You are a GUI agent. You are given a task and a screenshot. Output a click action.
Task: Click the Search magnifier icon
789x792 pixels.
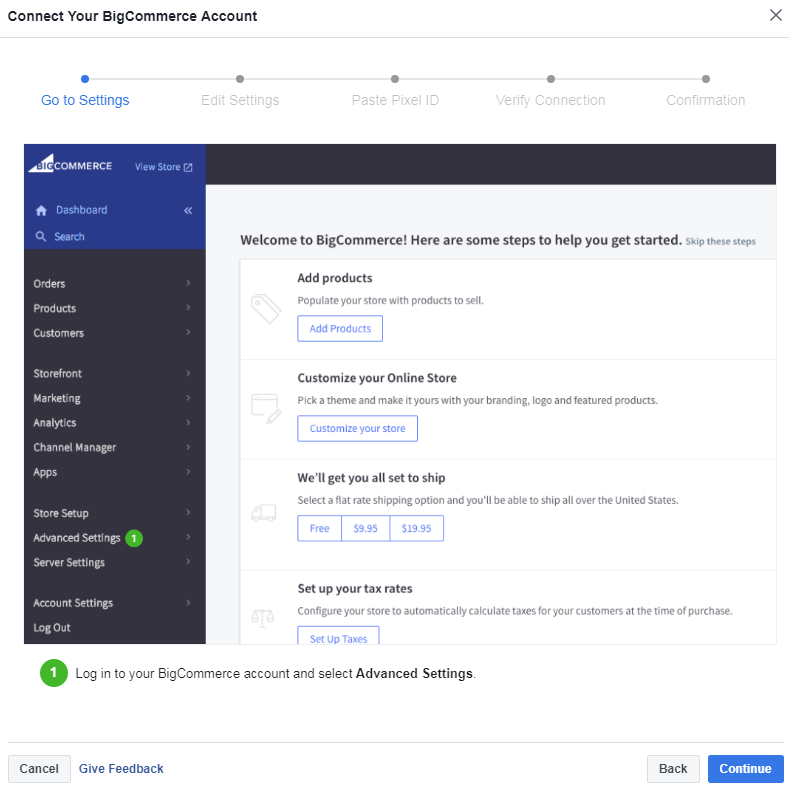[41, 236]
